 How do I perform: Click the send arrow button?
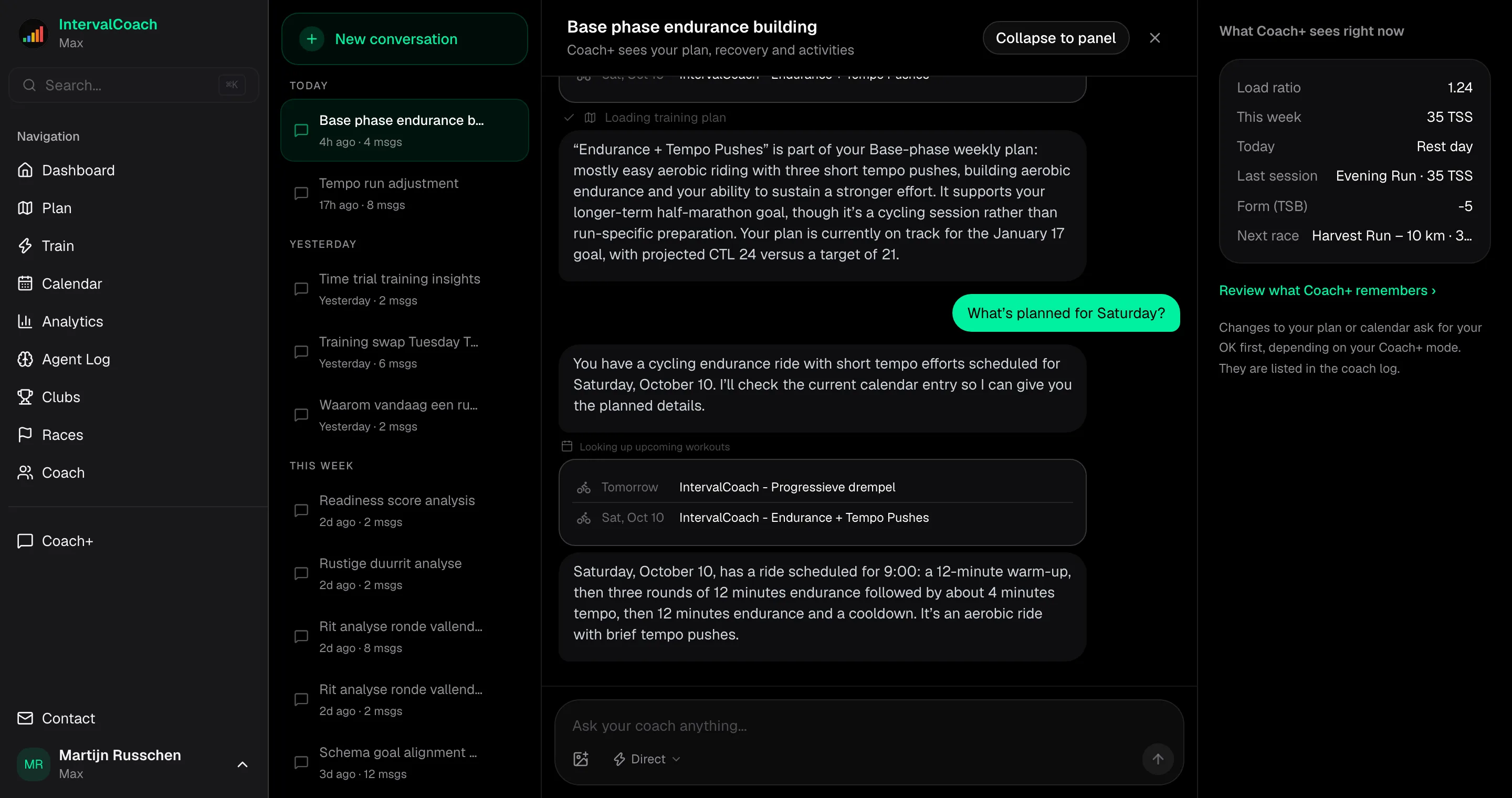point(1158,759)
